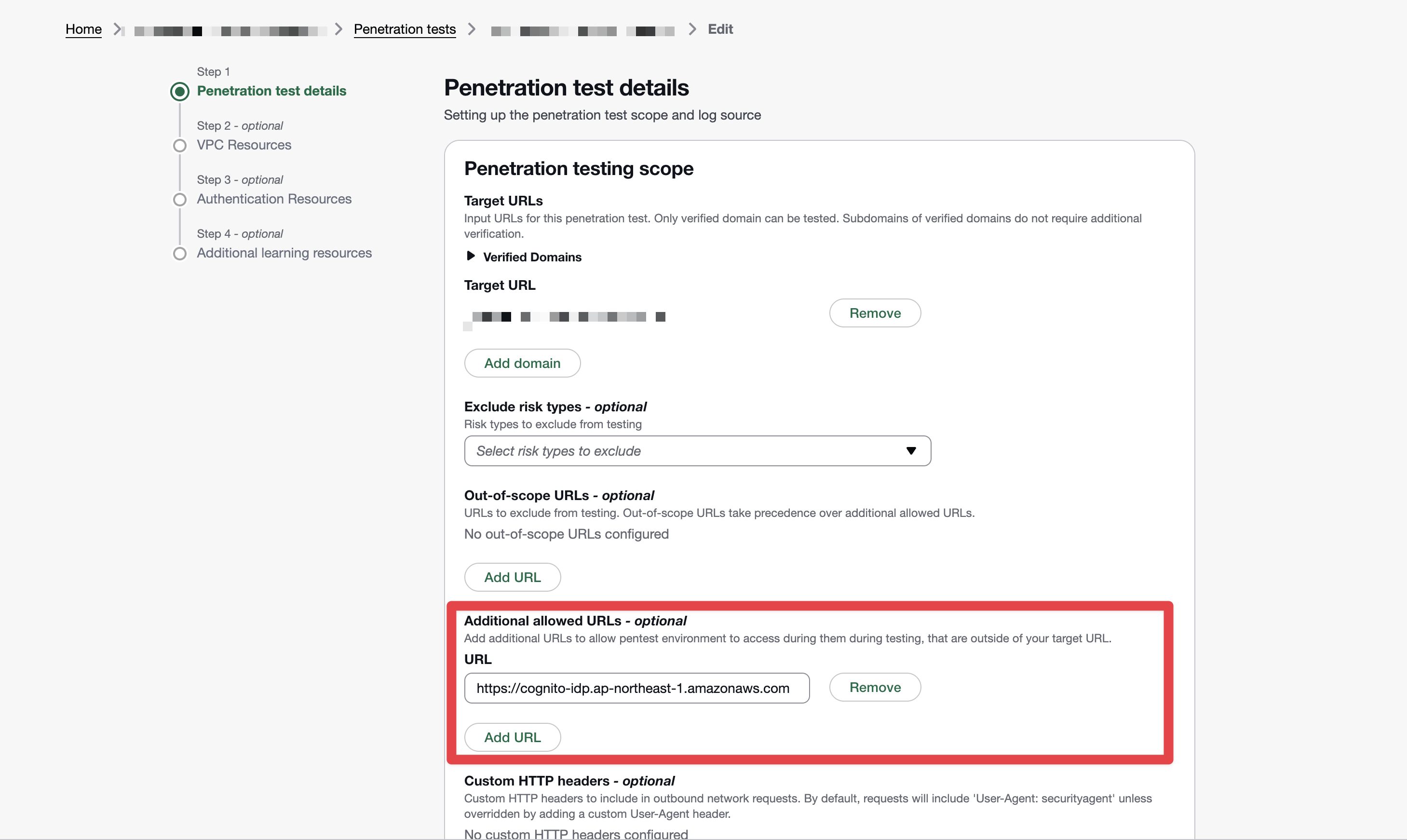Click the Penetration test details step label
This screenshot has width=1407, height=840.
[271, 91]
